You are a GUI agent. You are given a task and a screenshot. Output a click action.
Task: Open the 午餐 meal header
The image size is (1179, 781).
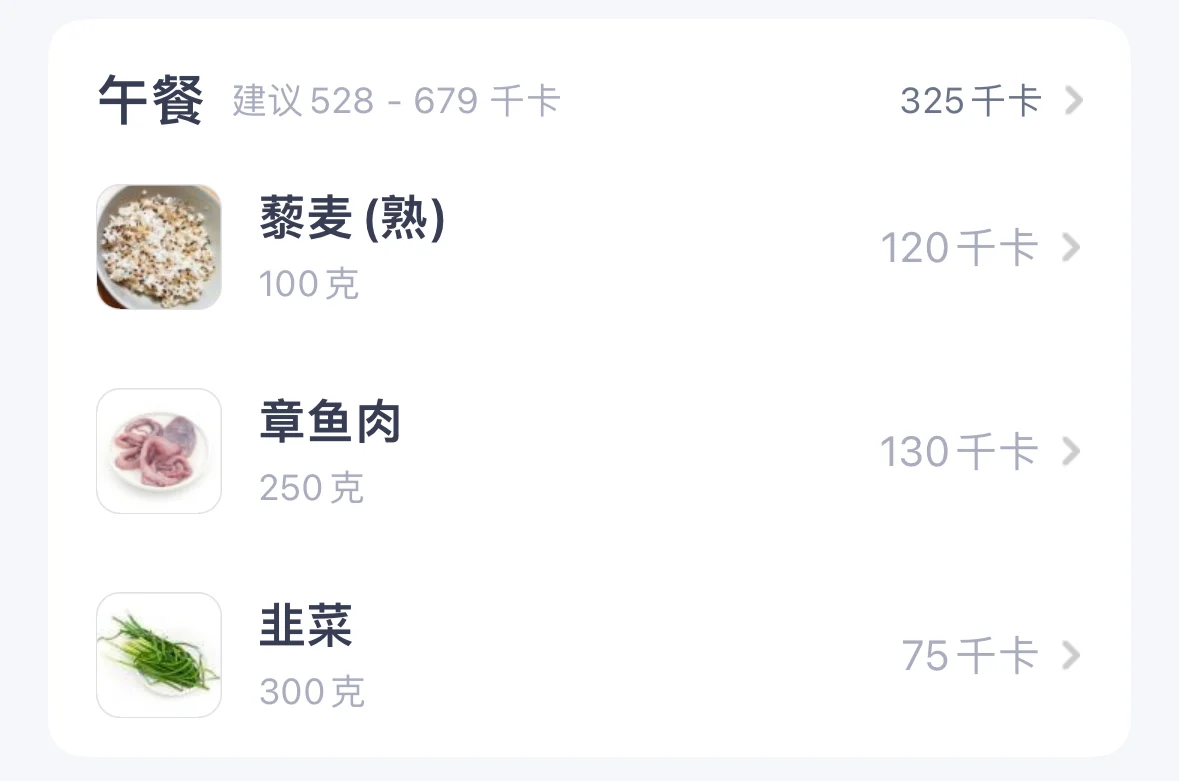point(150,100)
